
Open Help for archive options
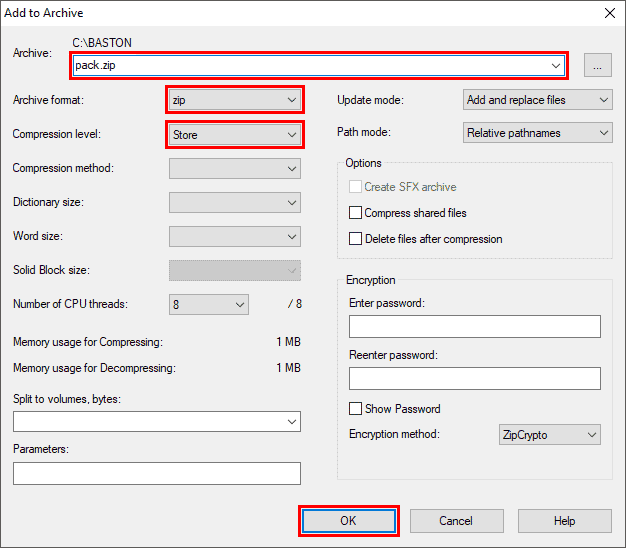(x=564, y=521)
